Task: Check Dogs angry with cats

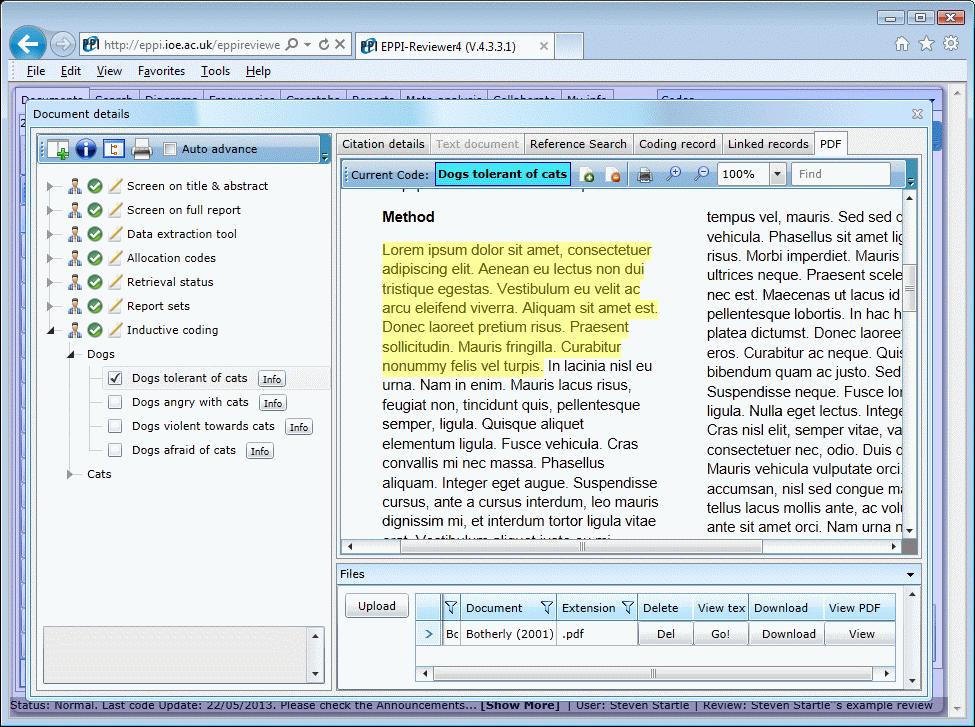Action: click(x=115, y=402)
